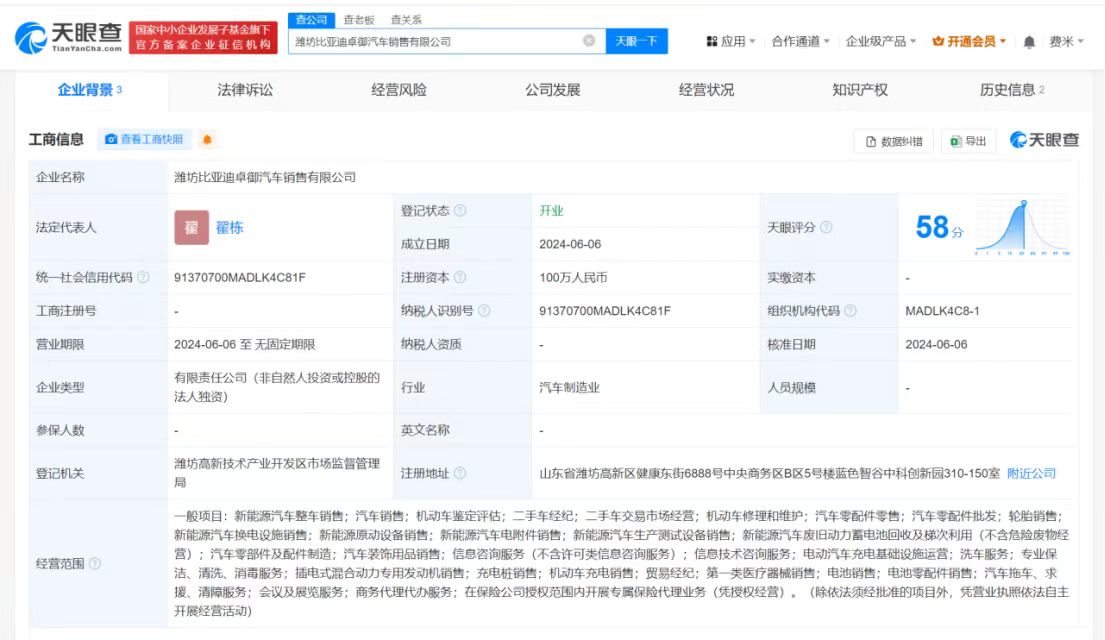Image resolution: width=1105 pixels, height=640 pixels.
Task: Click the TianYanCha logo
Action: coord(68,37)
